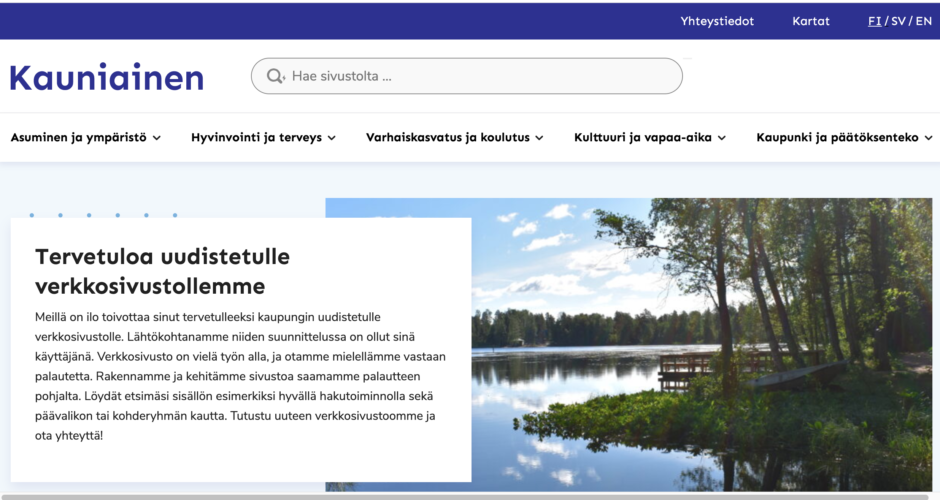Screen dimensions: 940x500
Task: Select FI language
Action: pos(875,21)
